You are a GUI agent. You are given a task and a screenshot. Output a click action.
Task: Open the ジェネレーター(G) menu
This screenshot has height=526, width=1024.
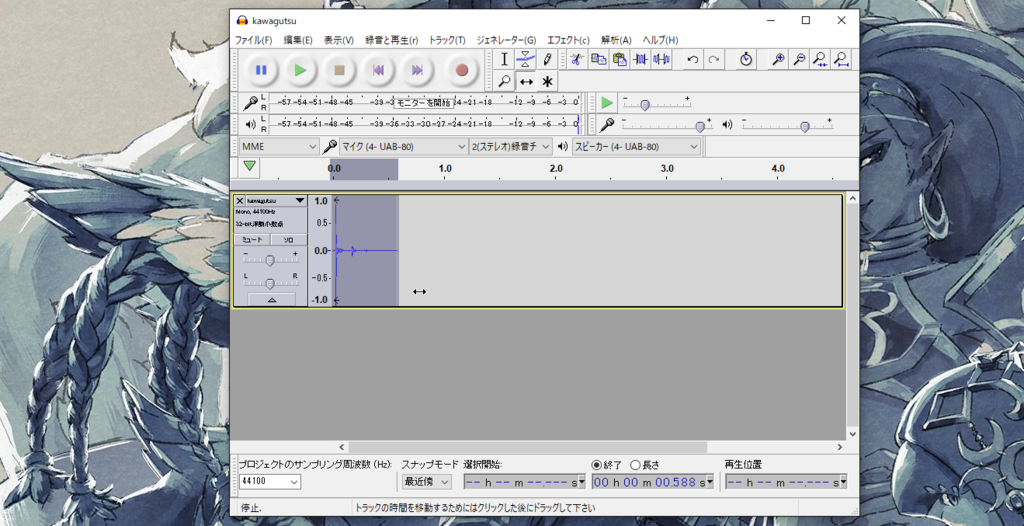tap(506, 40)
